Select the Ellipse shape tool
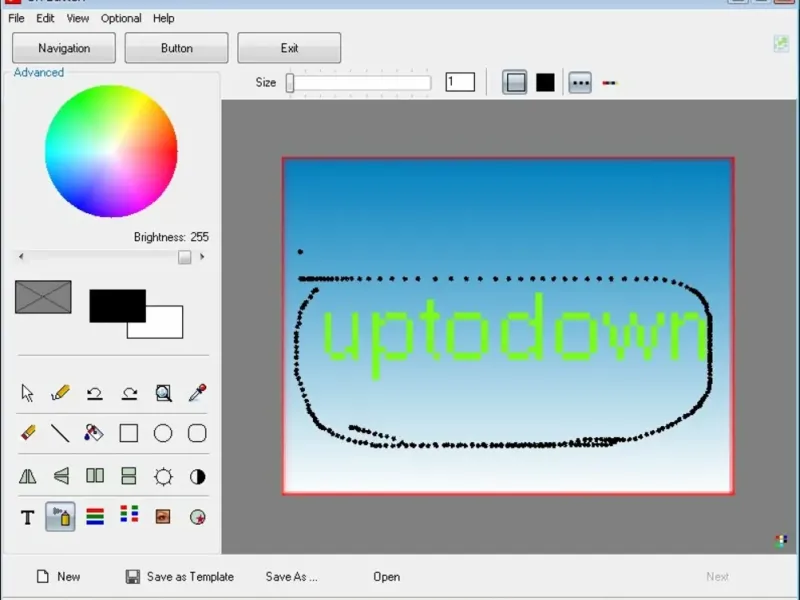Screen dimensions: 800x600 pyautogui.click(x=163, y=433)
